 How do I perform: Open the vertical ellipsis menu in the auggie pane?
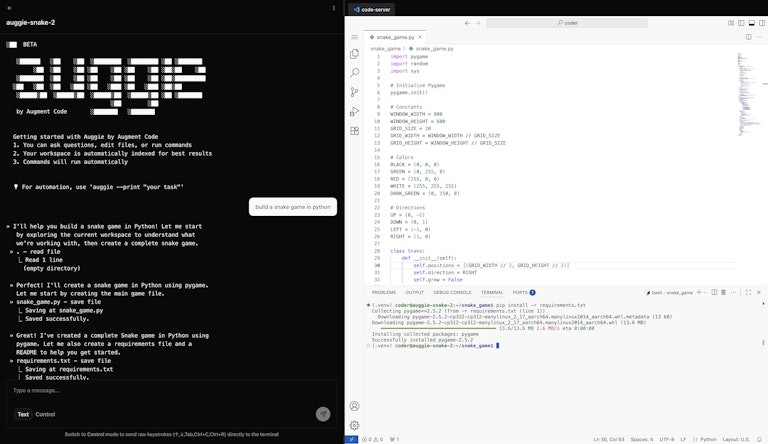tap(334, 8)
